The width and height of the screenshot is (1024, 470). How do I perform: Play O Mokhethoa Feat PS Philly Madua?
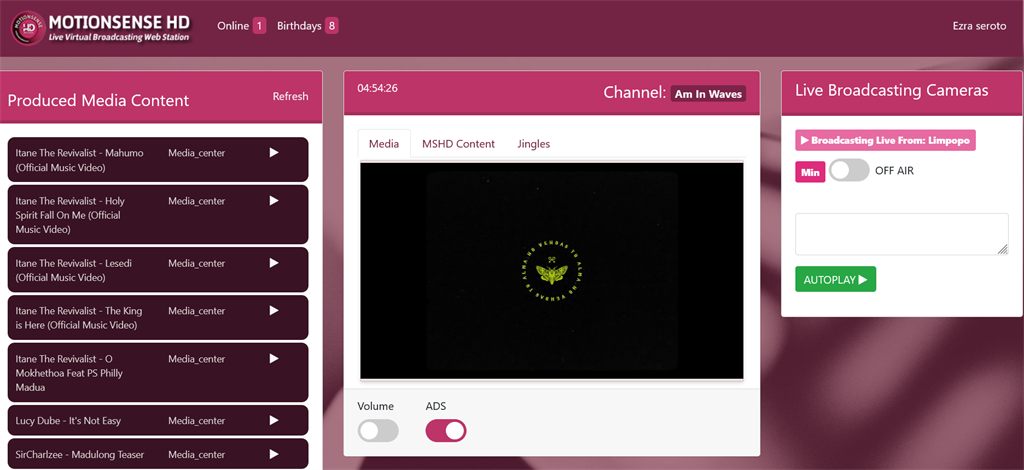click(274, 359)
